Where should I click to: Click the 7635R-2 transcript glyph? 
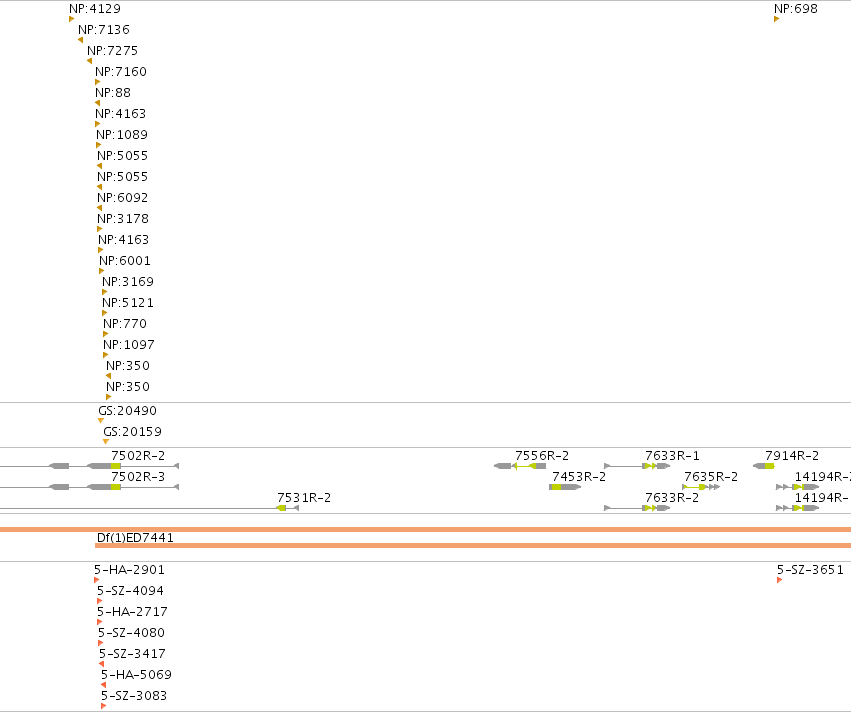701,487
